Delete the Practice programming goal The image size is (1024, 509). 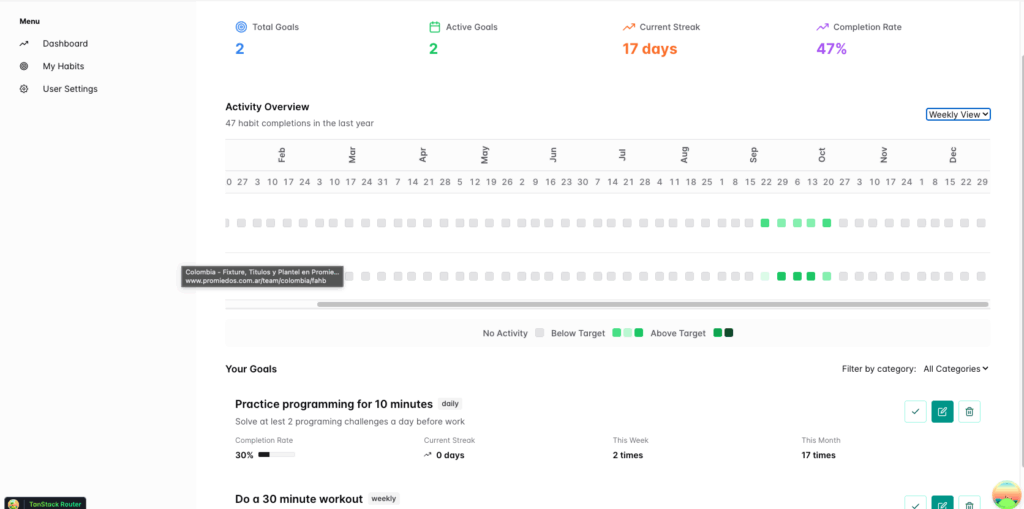969,411
